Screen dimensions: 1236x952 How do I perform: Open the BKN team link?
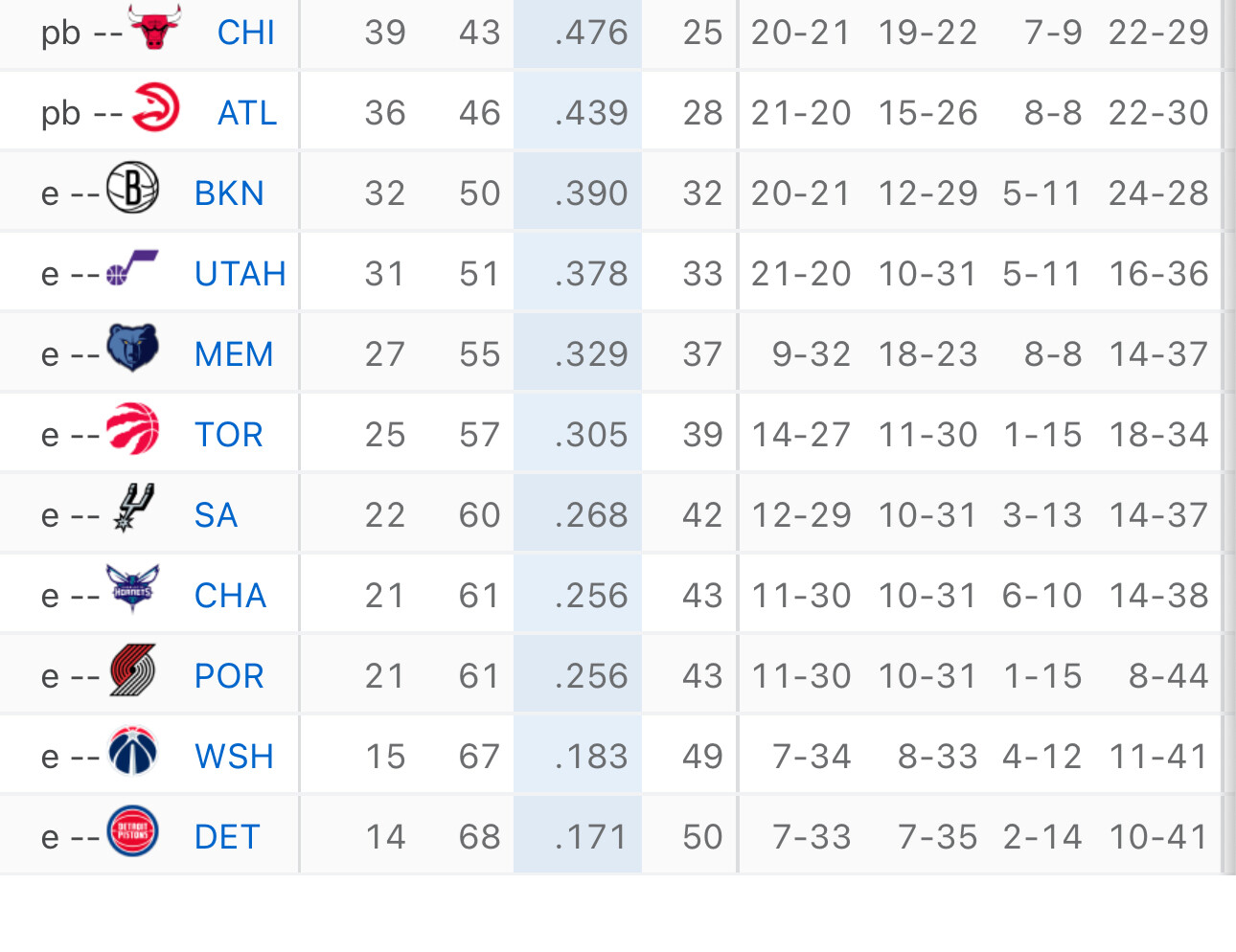[x=229, y=193]
